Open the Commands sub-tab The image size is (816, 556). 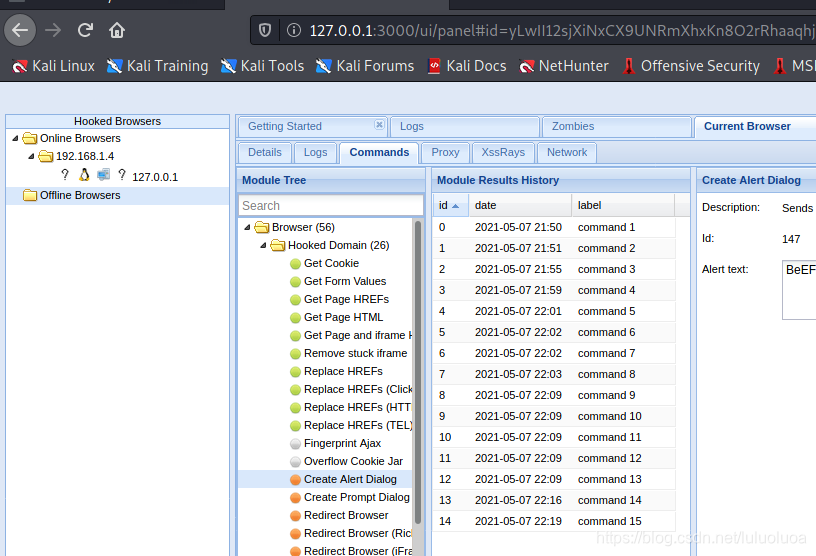(379, 153)
